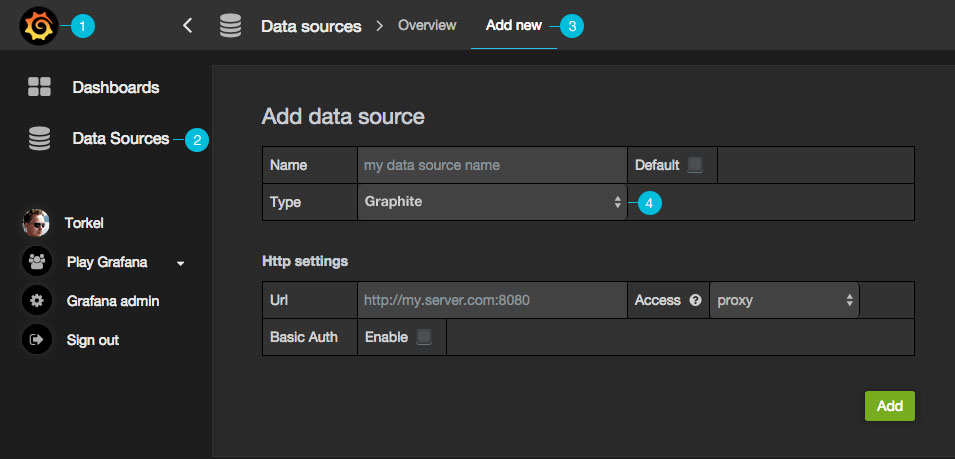Viewport: 955px width, 459px height.
Task: Click the back chevron arrow
Action: pyautogui.click(x=188, y=26)
